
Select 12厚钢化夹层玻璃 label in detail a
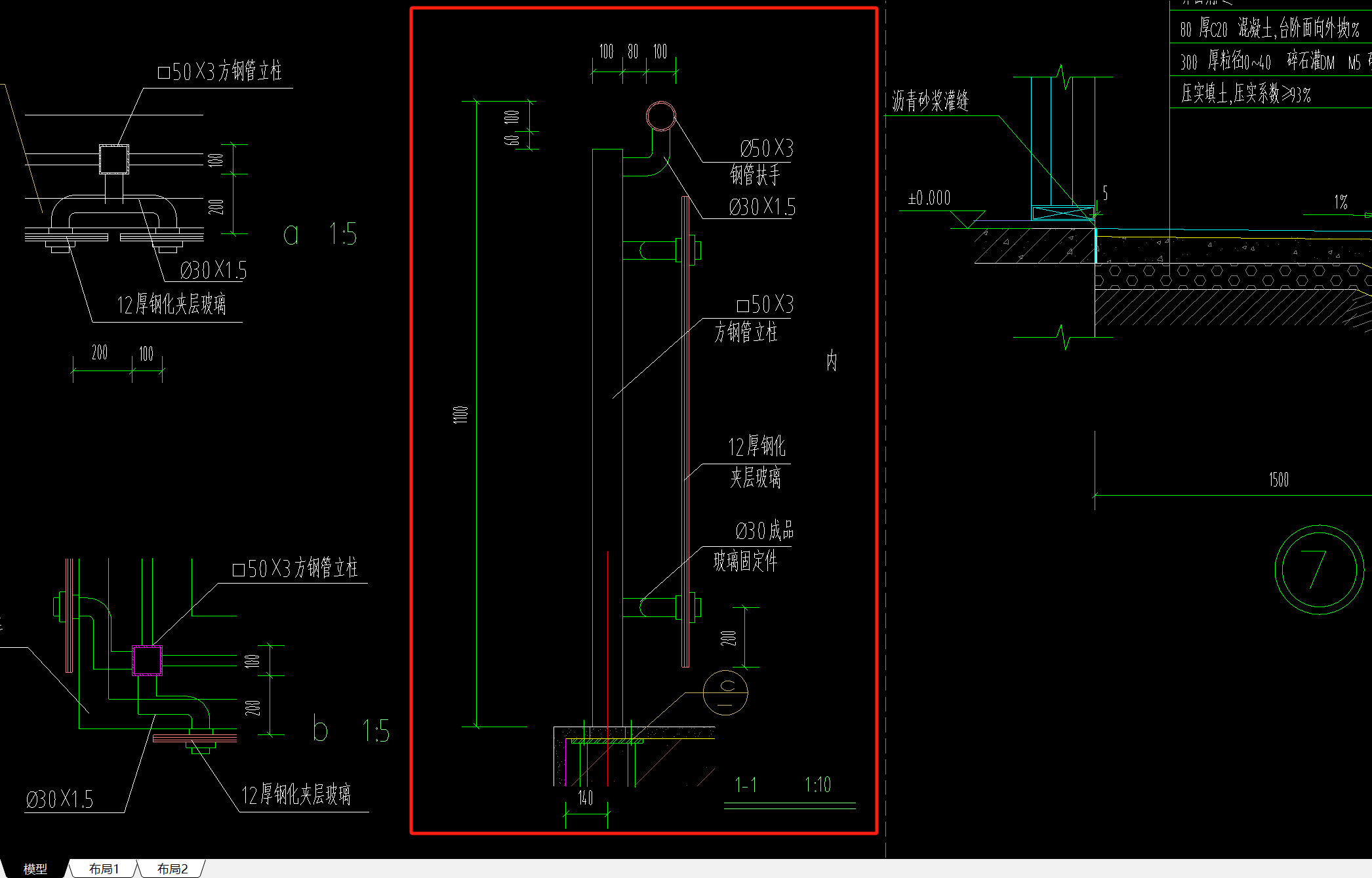[171, 304]
